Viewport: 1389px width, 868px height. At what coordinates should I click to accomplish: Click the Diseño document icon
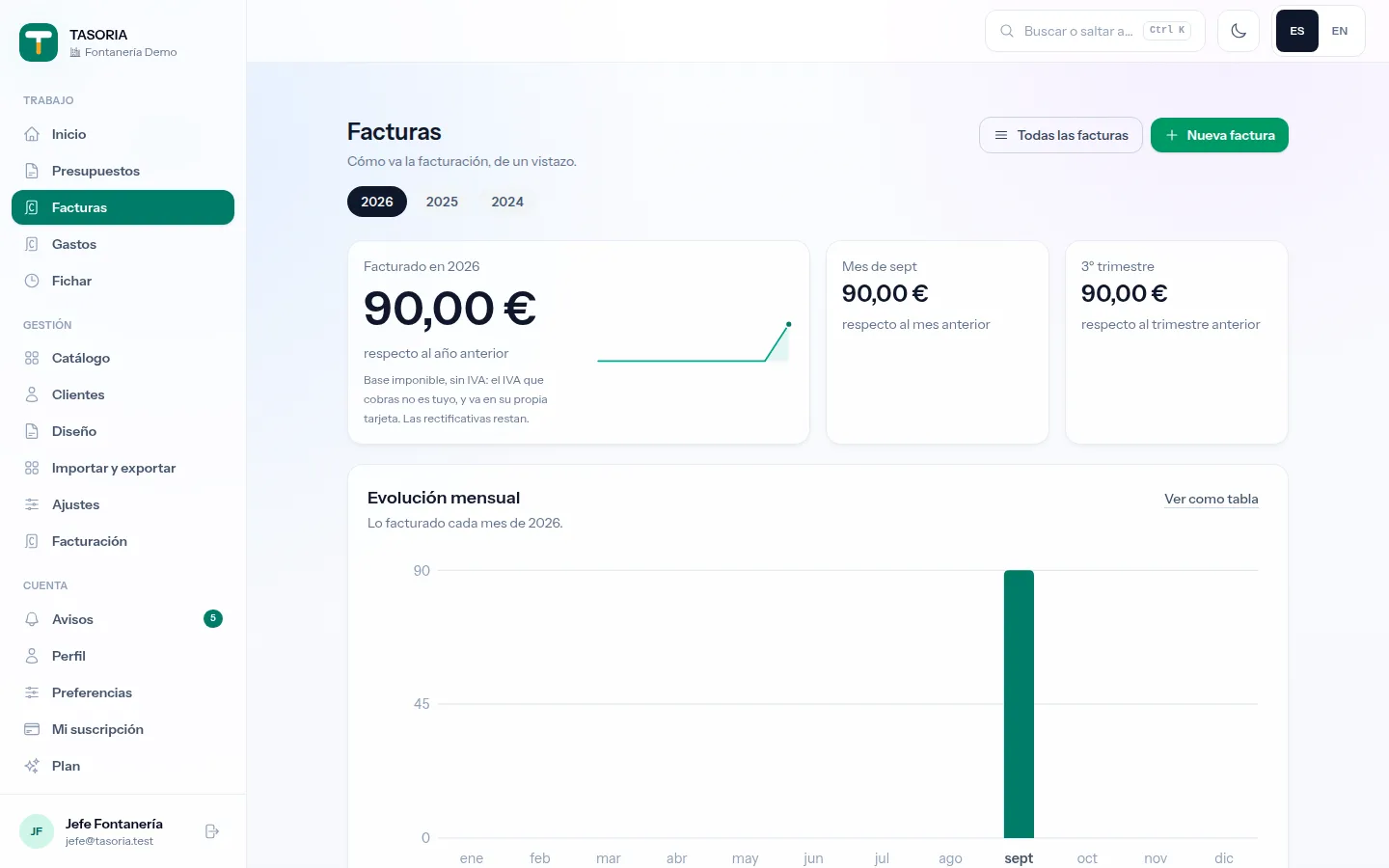click(x=32, y=431)
